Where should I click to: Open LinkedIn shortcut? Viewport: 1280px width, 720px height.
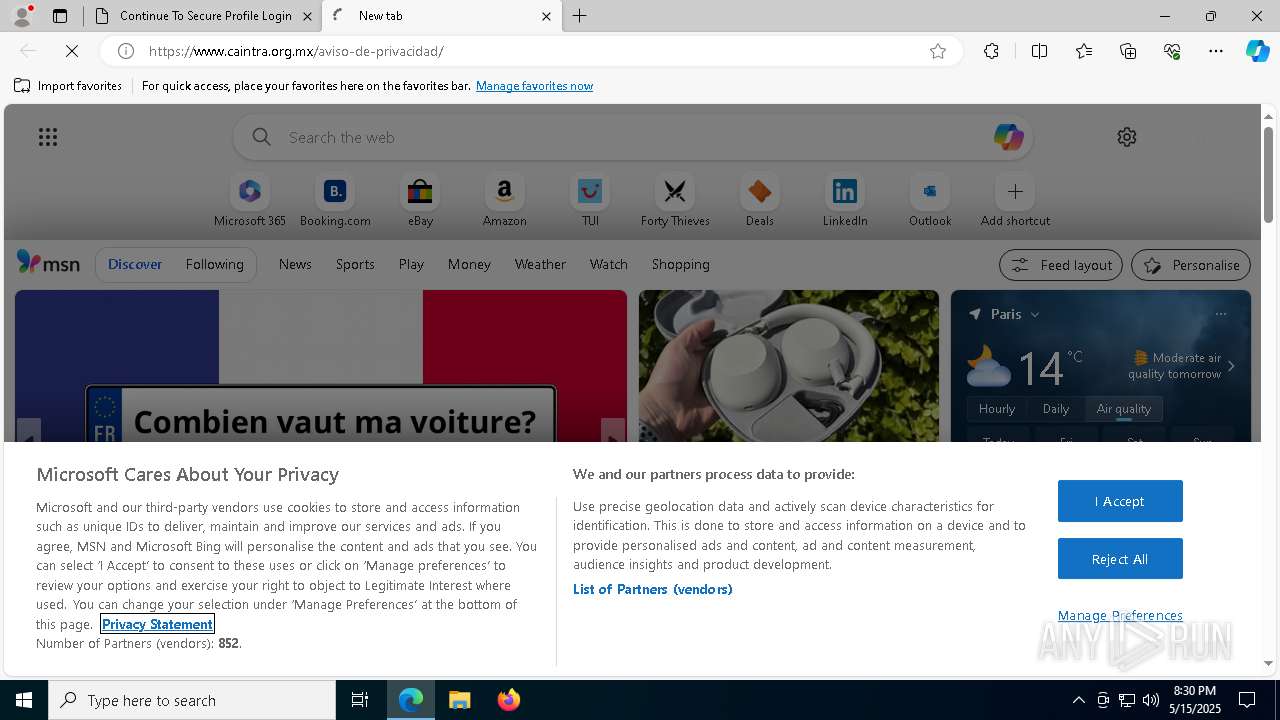click(x=845, y=201)
